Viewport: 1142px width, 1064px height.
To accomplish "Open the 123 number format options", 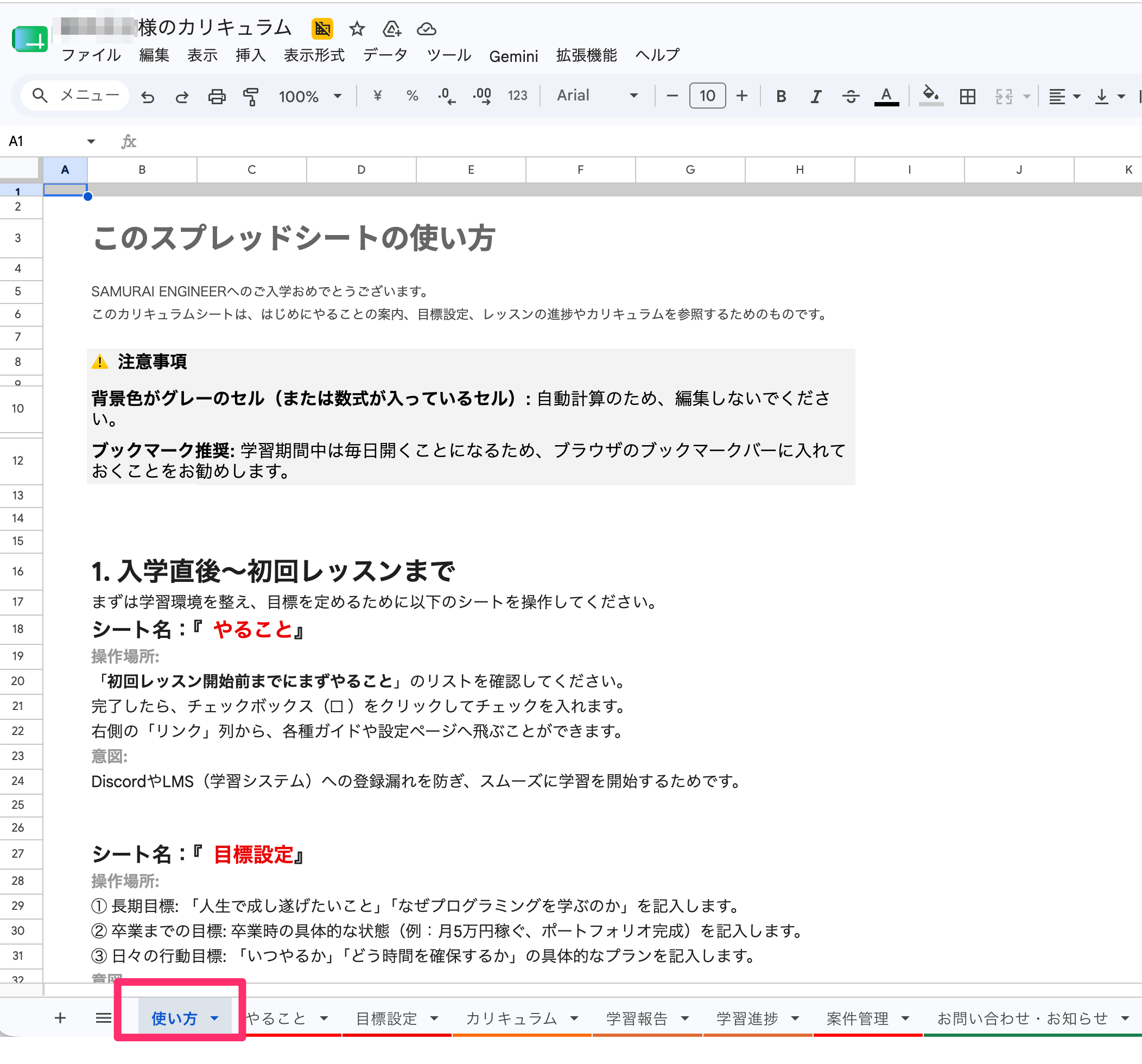I will (x=518, y=96).
